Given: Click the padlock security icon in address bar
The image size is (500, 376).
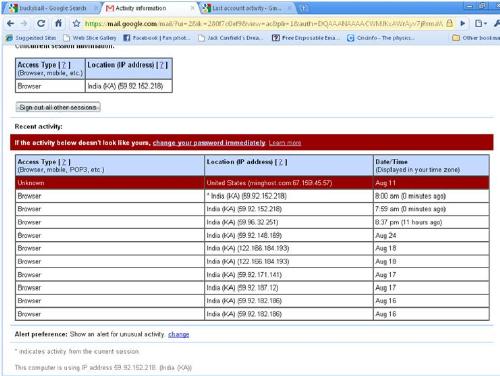Looking at the screenshot, I should (x=449, y=23).
